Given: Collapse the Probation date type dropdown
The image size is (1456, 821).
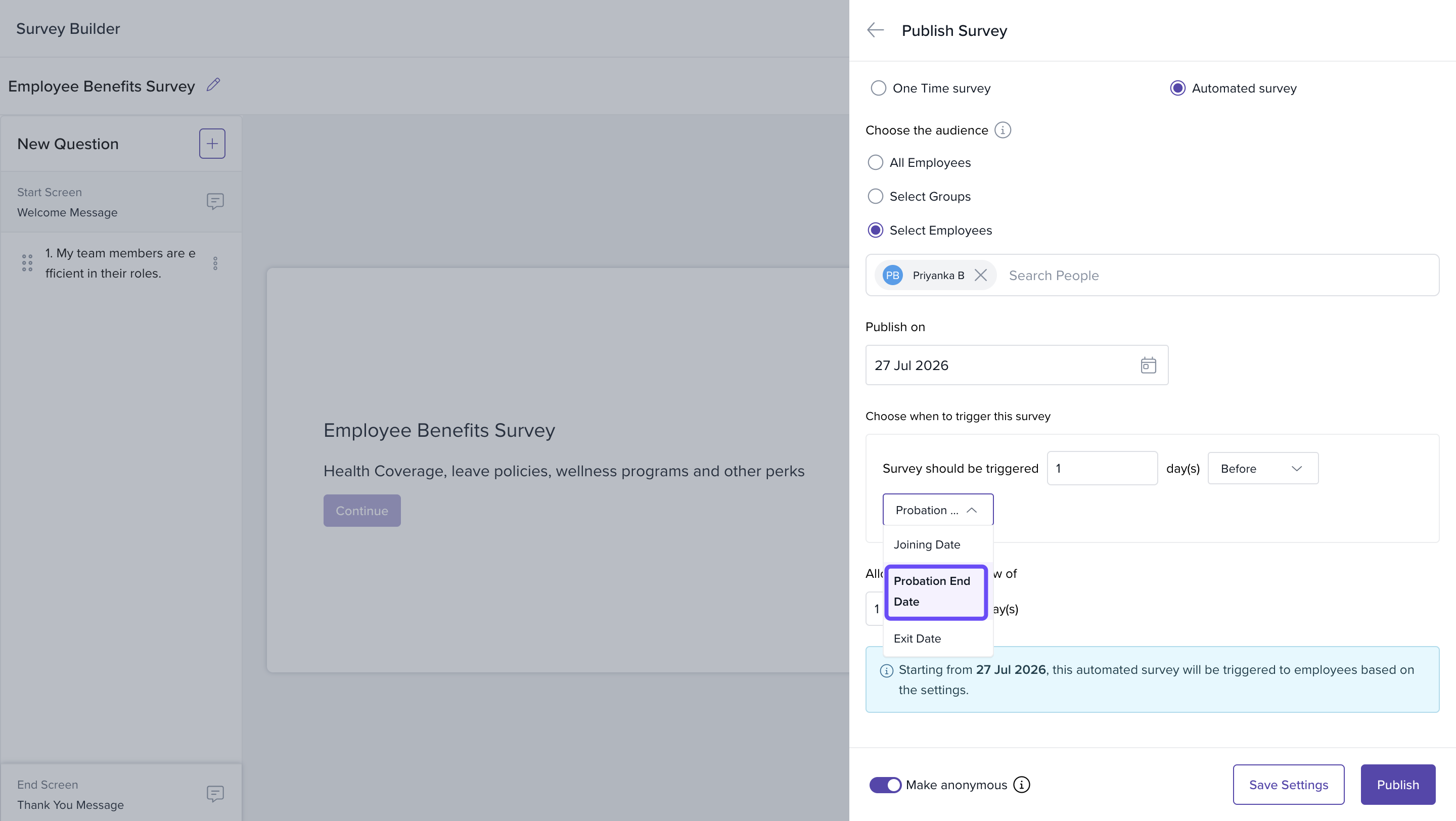Looking at the screenshot, I should [938, 510].
